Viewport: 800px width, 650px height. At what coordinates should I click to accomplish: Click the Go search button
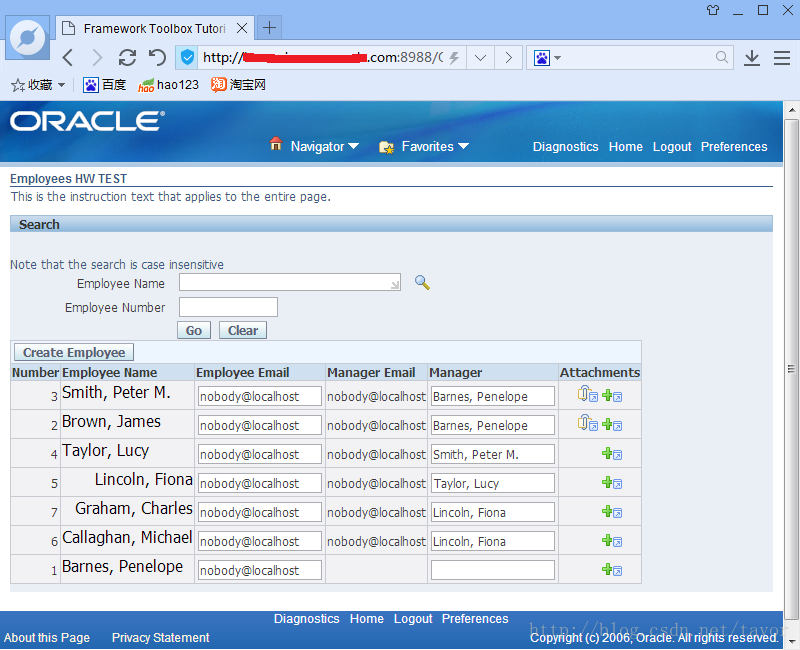pyautogui.click(x=194, y=330)
